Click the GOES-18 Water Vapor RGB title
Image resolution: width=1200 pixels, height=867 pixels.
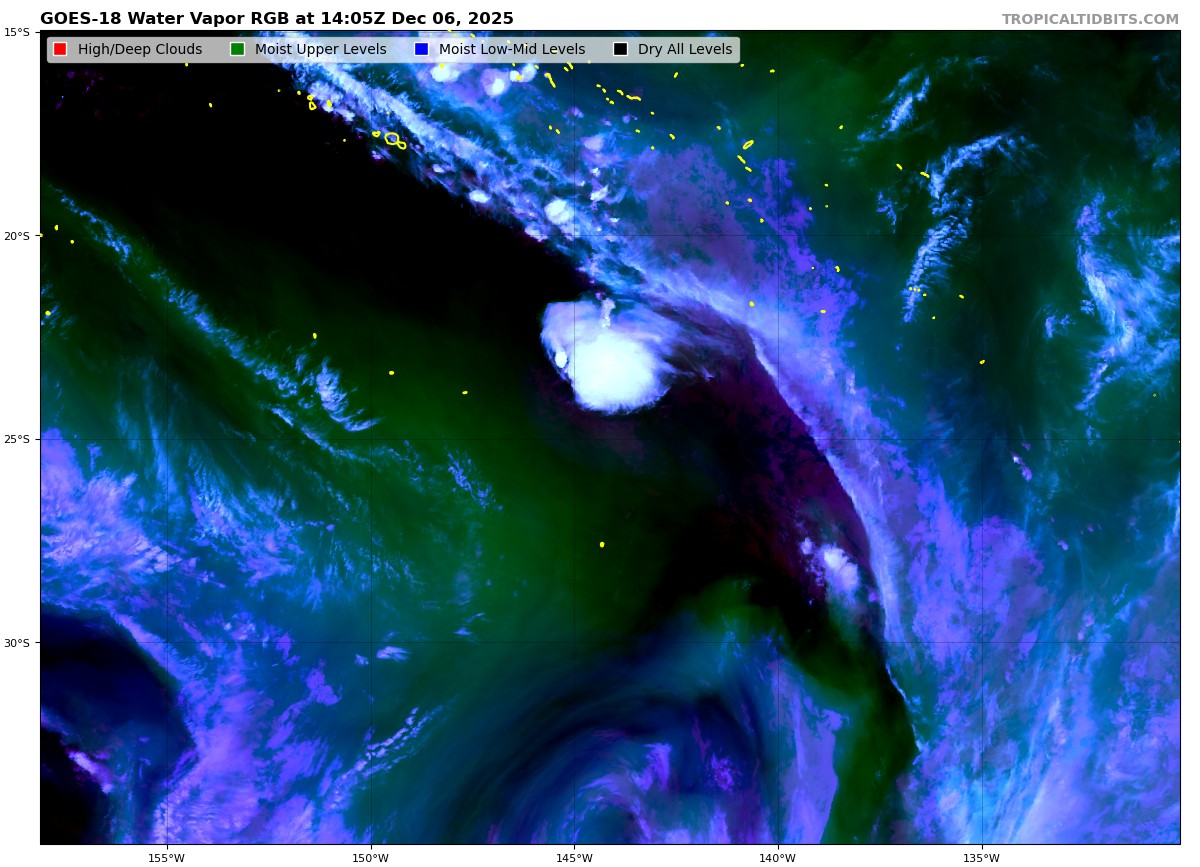coord(276,19)
